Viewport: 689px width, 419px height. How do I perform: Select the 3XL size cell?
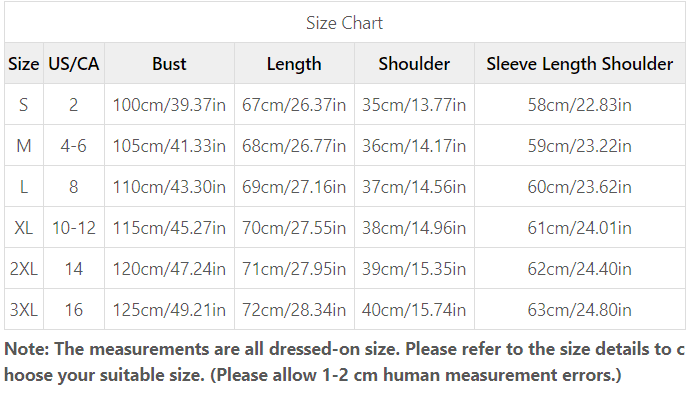(24, 310)
